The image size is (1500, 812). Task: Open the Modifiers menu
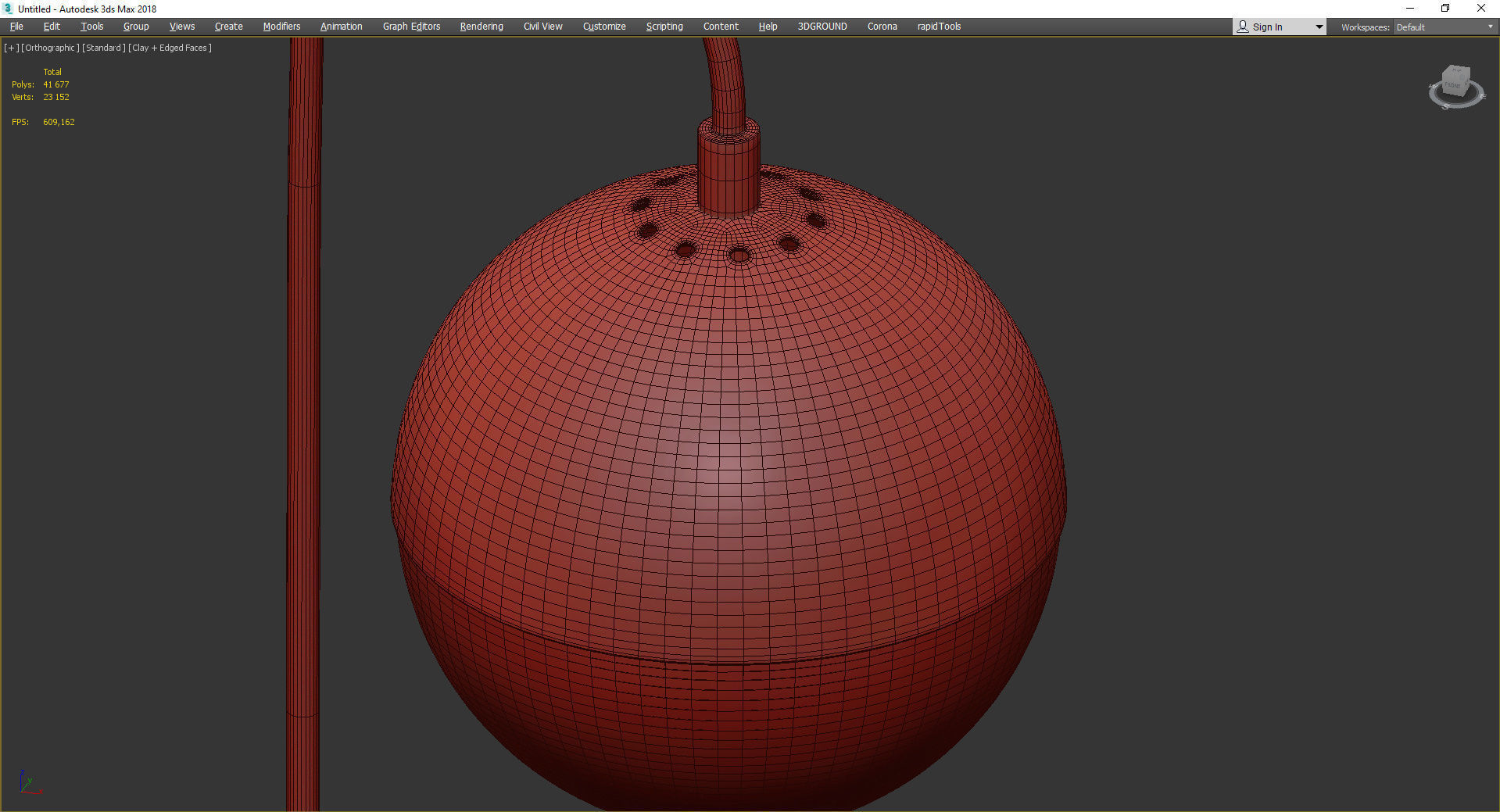tap(281, 27)
